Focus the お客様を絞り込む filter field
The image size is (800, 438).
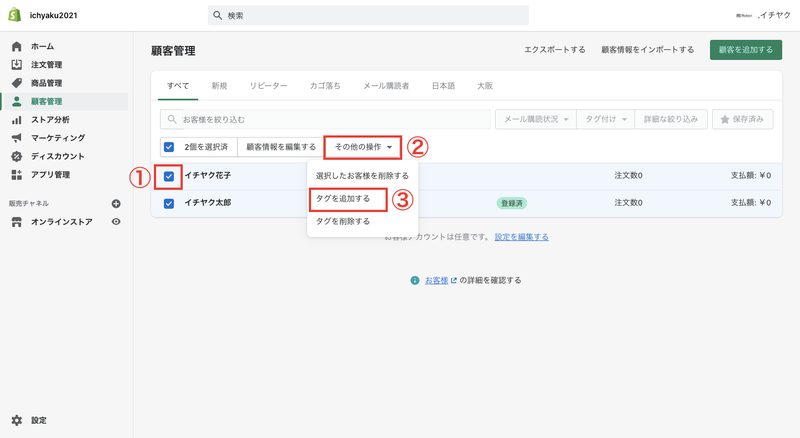click(x=326, y=119)
